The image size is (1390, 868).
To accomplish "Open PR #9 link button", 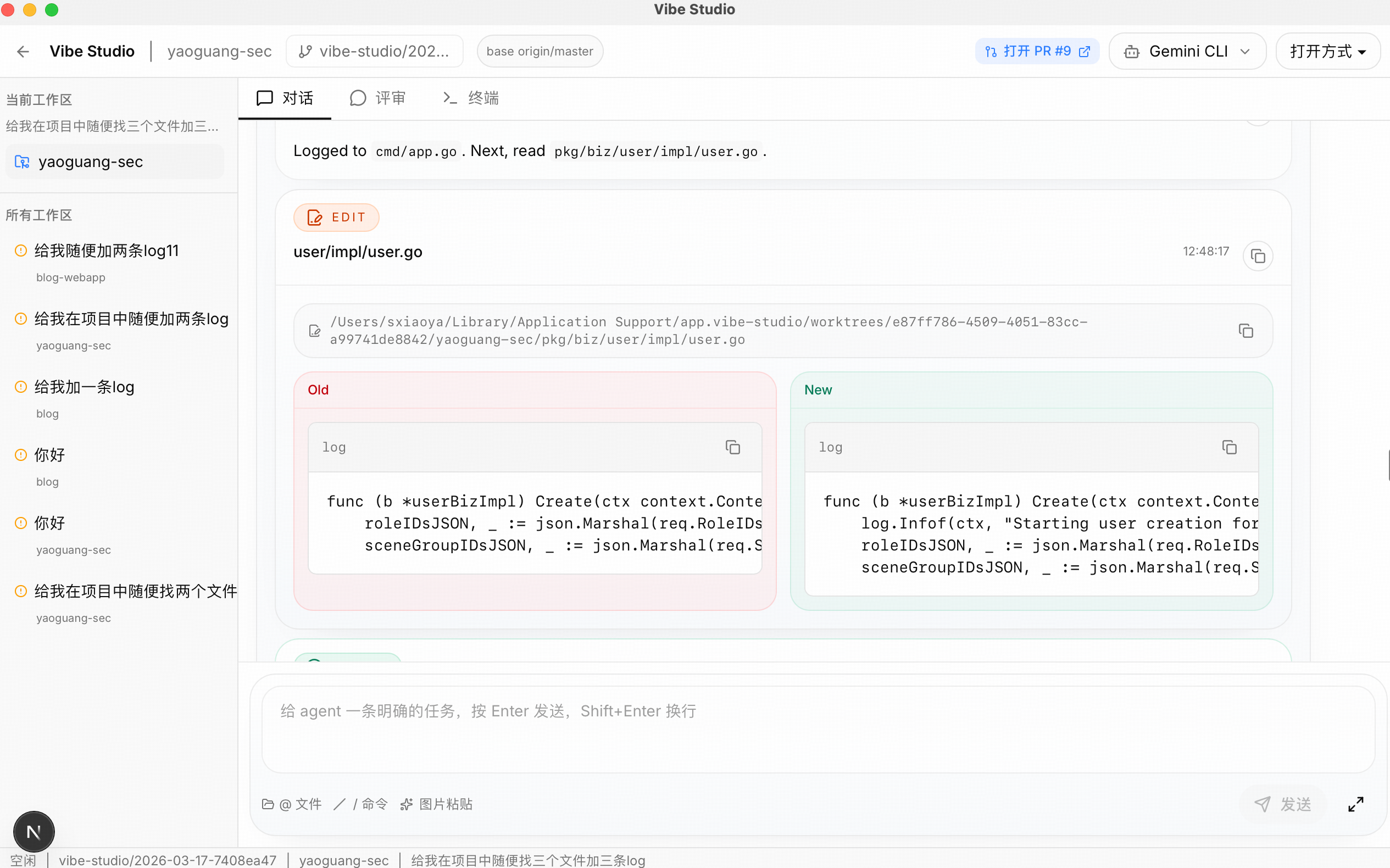I will coord(1037,52).
